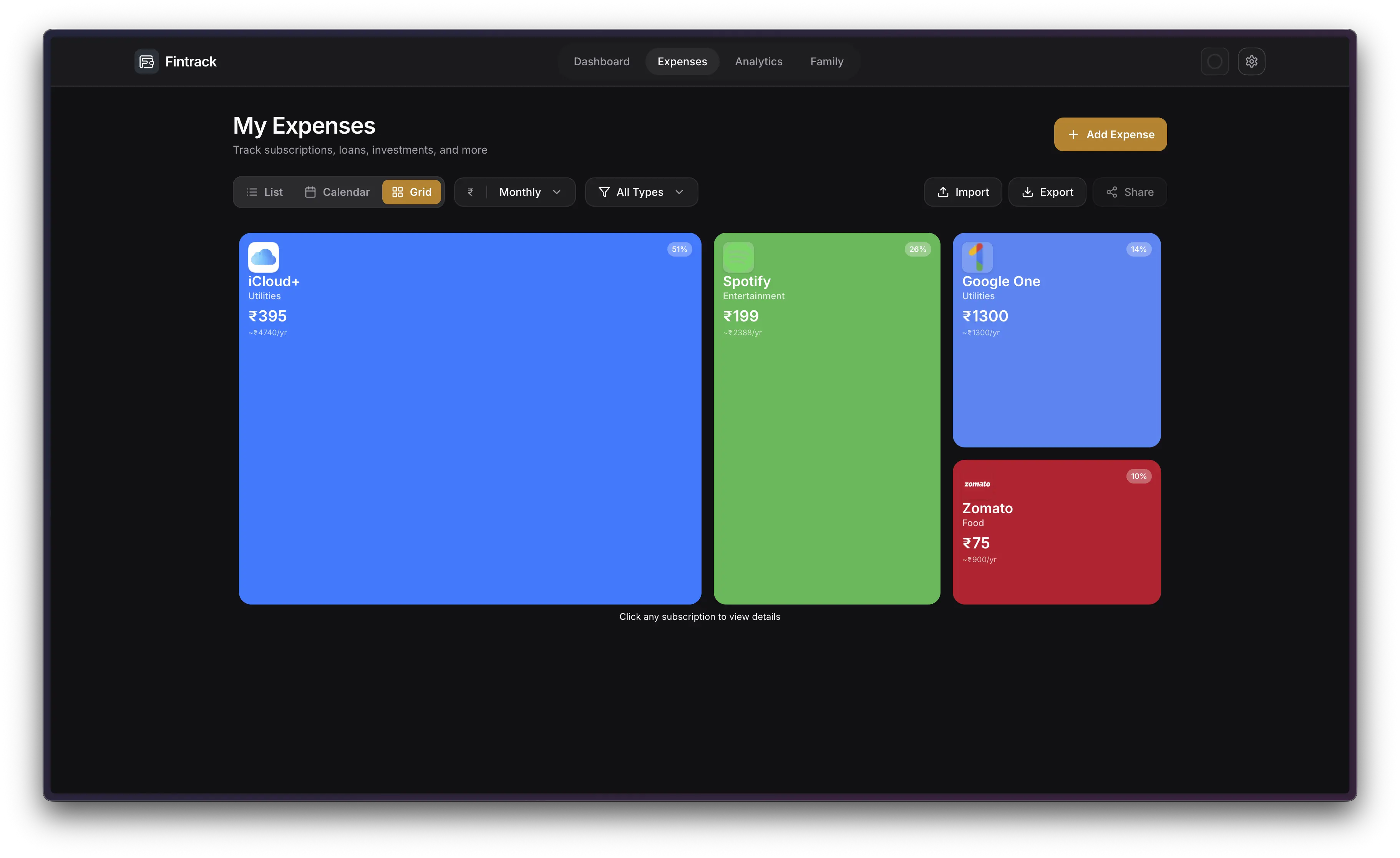
Task: Click the Export button
Action: (1047, 192)
